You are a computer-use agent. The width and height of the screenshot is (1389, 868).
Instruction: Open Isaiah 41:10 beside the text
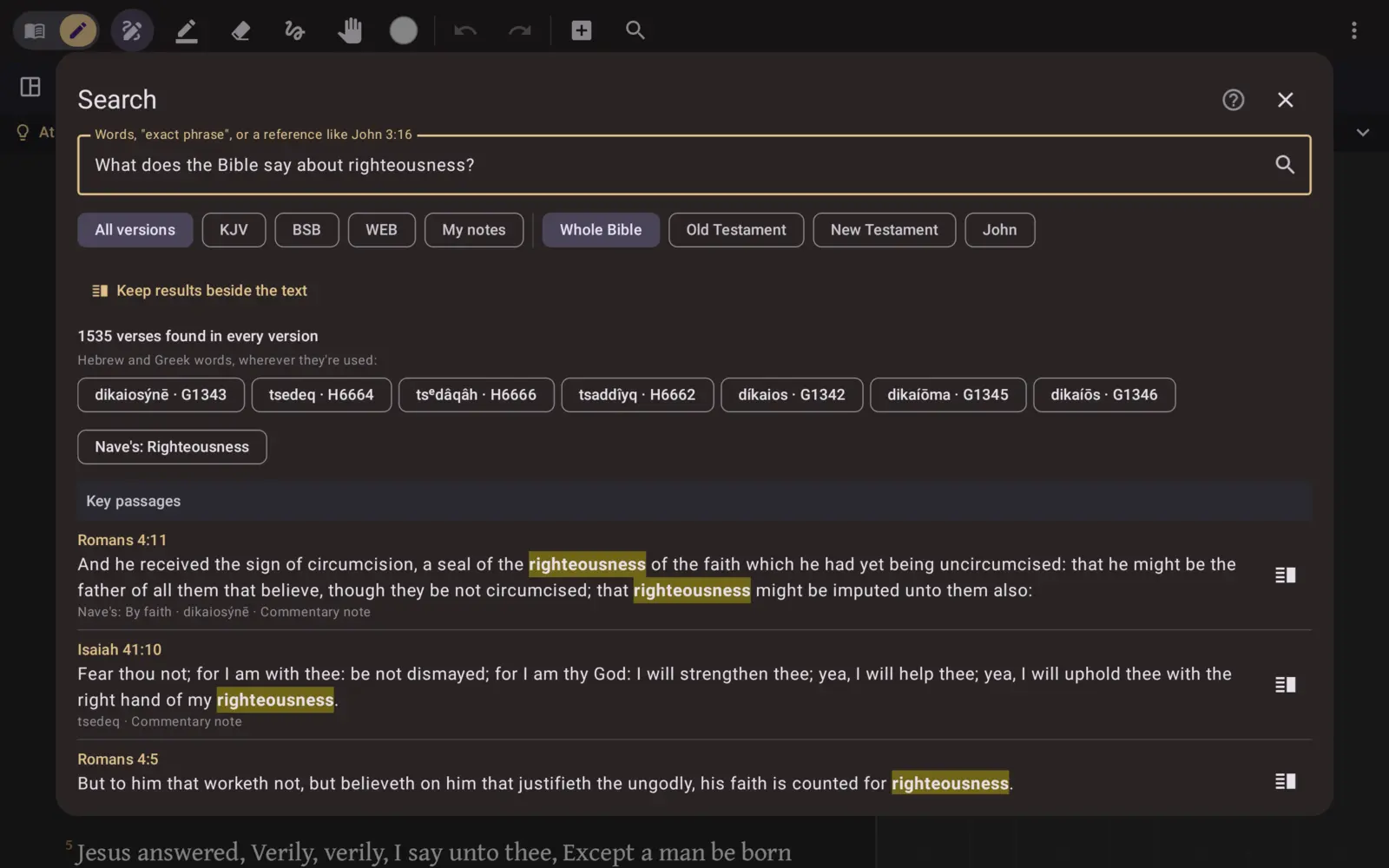(1286, 685)
